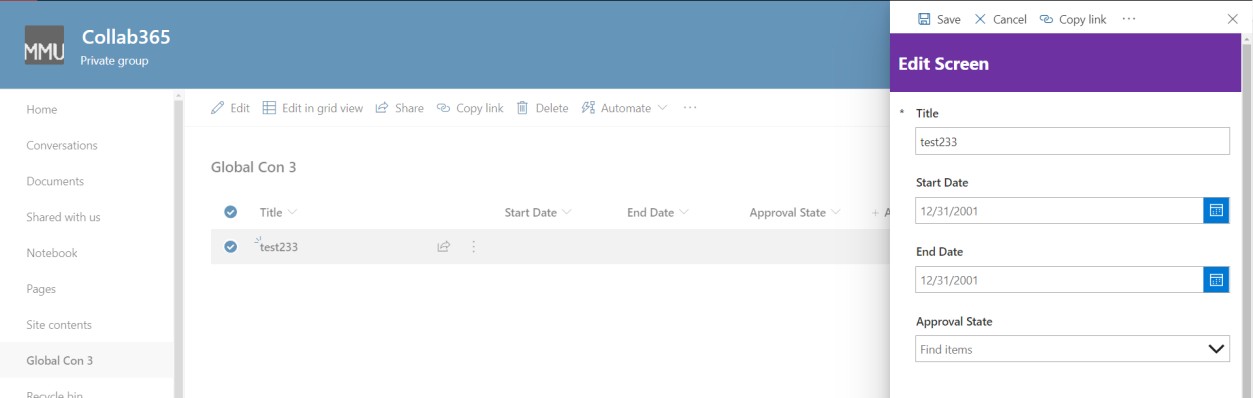The height and width of the screenshot is (398, 1253).
Task: Click the MMU site logo
Action: tap(43, 45)
